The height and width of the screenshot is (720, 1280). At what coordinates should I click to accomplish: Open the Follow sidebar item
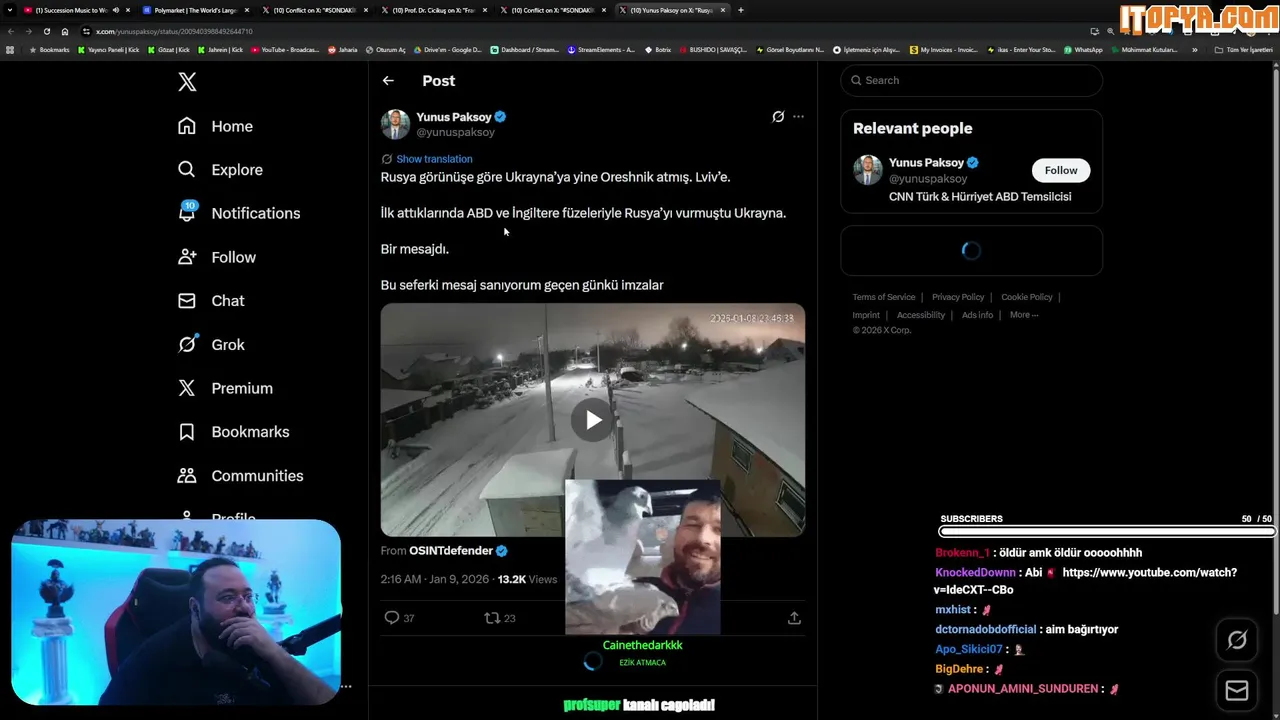(x=216, y=257)
